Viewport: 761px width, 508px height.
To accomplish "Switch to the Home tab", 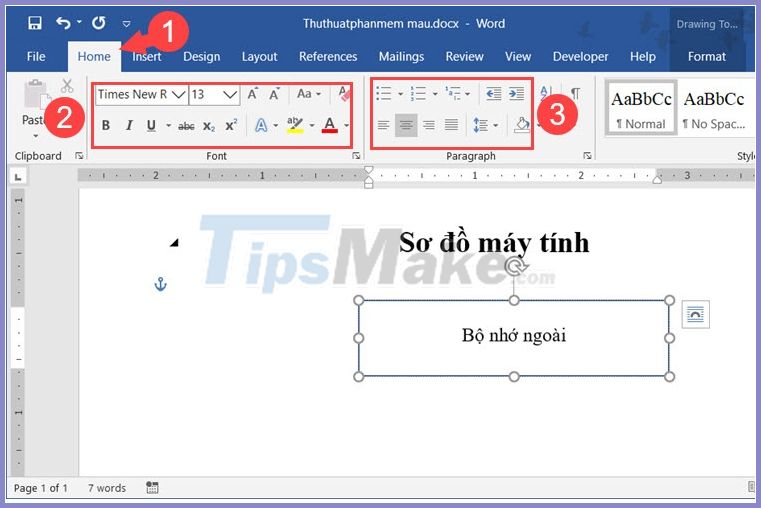I will point(94,57).
